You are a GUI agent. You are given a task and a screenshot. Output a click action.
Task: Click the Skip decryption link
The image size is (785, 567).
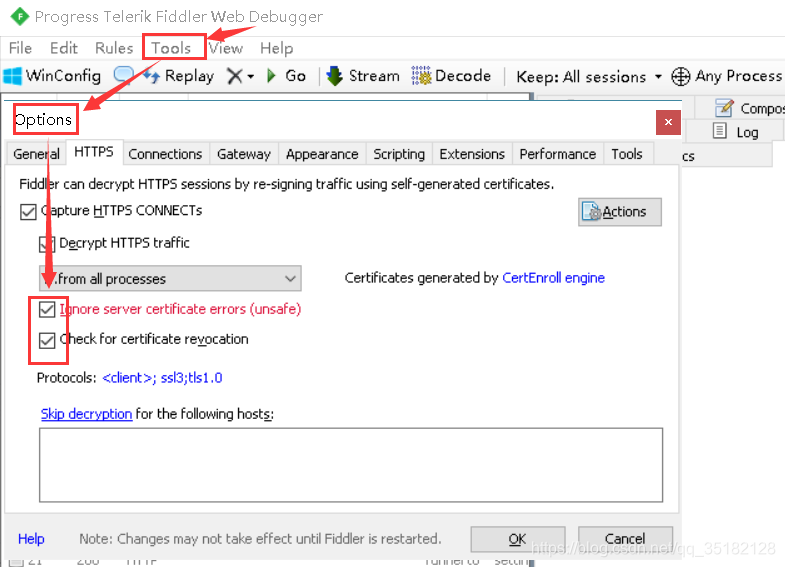point(86,414)
